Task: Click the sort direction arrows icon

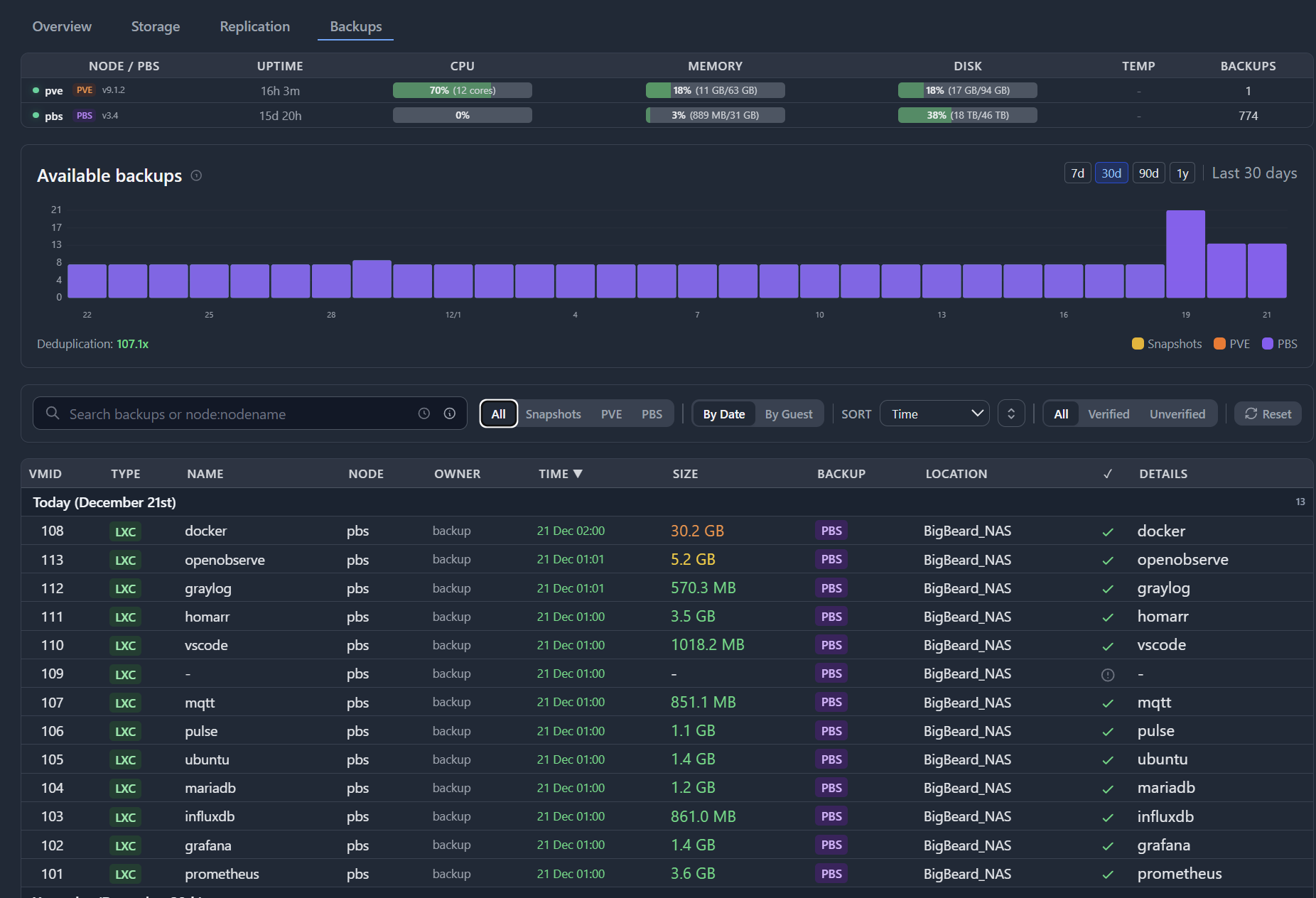Action: pos(1010,413)
